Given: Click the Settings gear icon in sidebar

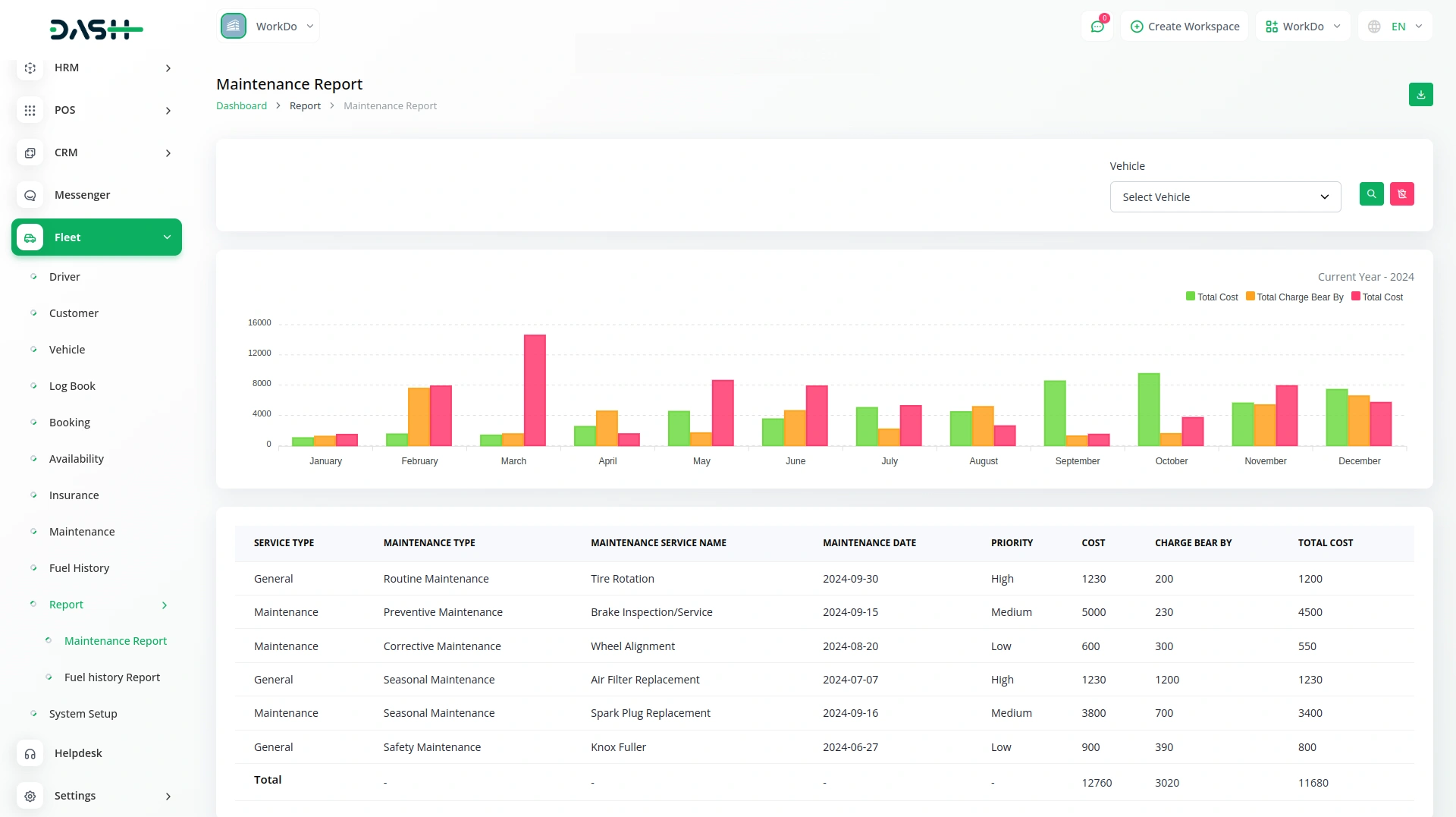Looking at the screenshot, I should click(x=30, y=796).
